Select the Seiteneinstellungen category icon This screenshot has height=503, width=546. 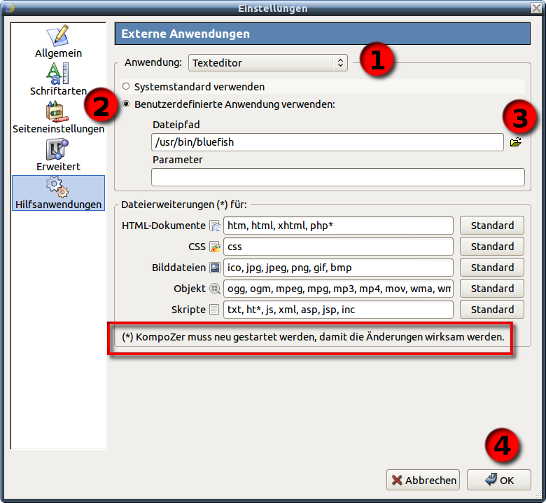57,111
